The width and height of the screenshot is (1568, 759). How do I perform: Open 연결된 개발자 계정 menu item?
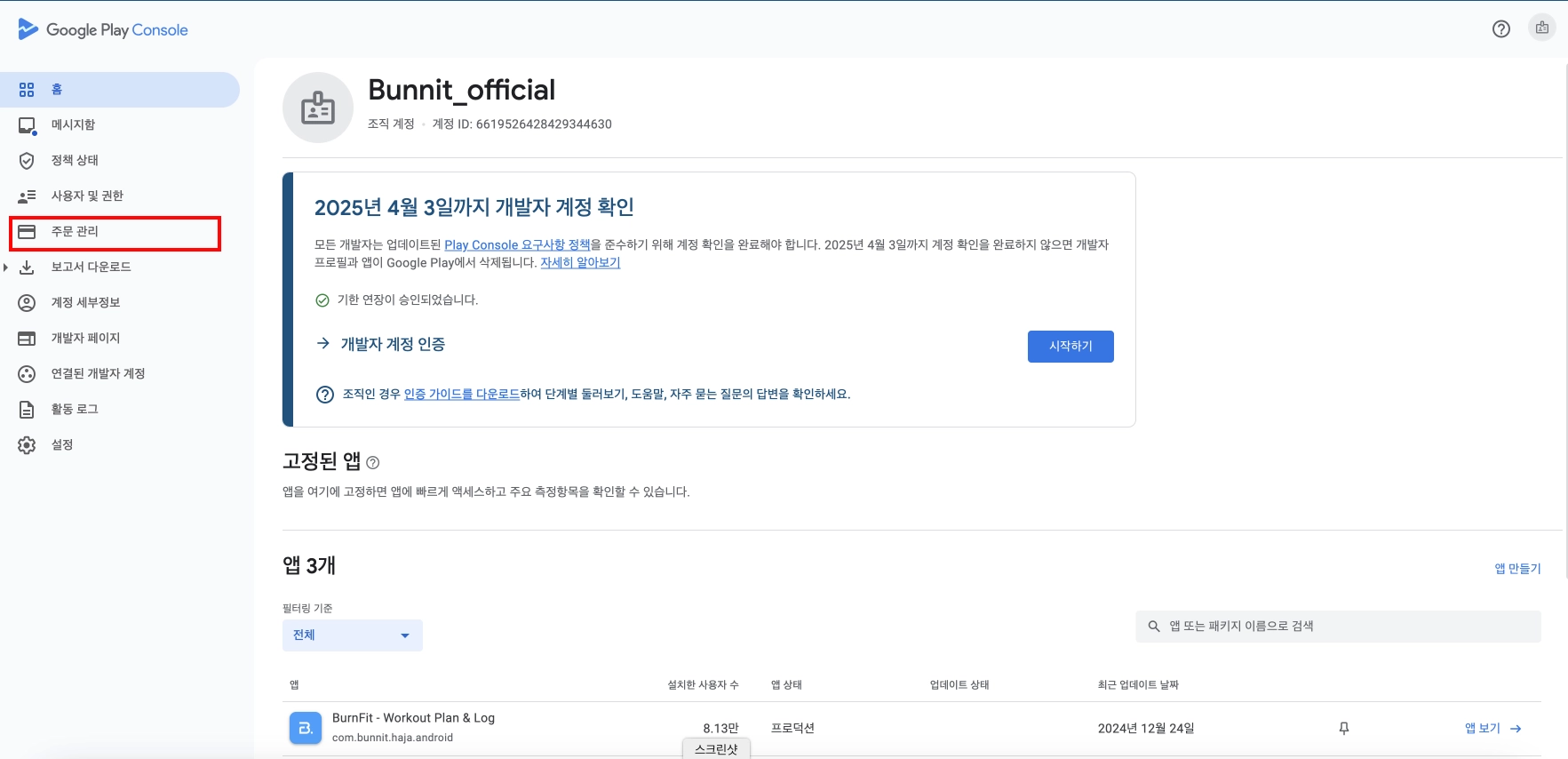pyautogui.click(x=120, y=374)
